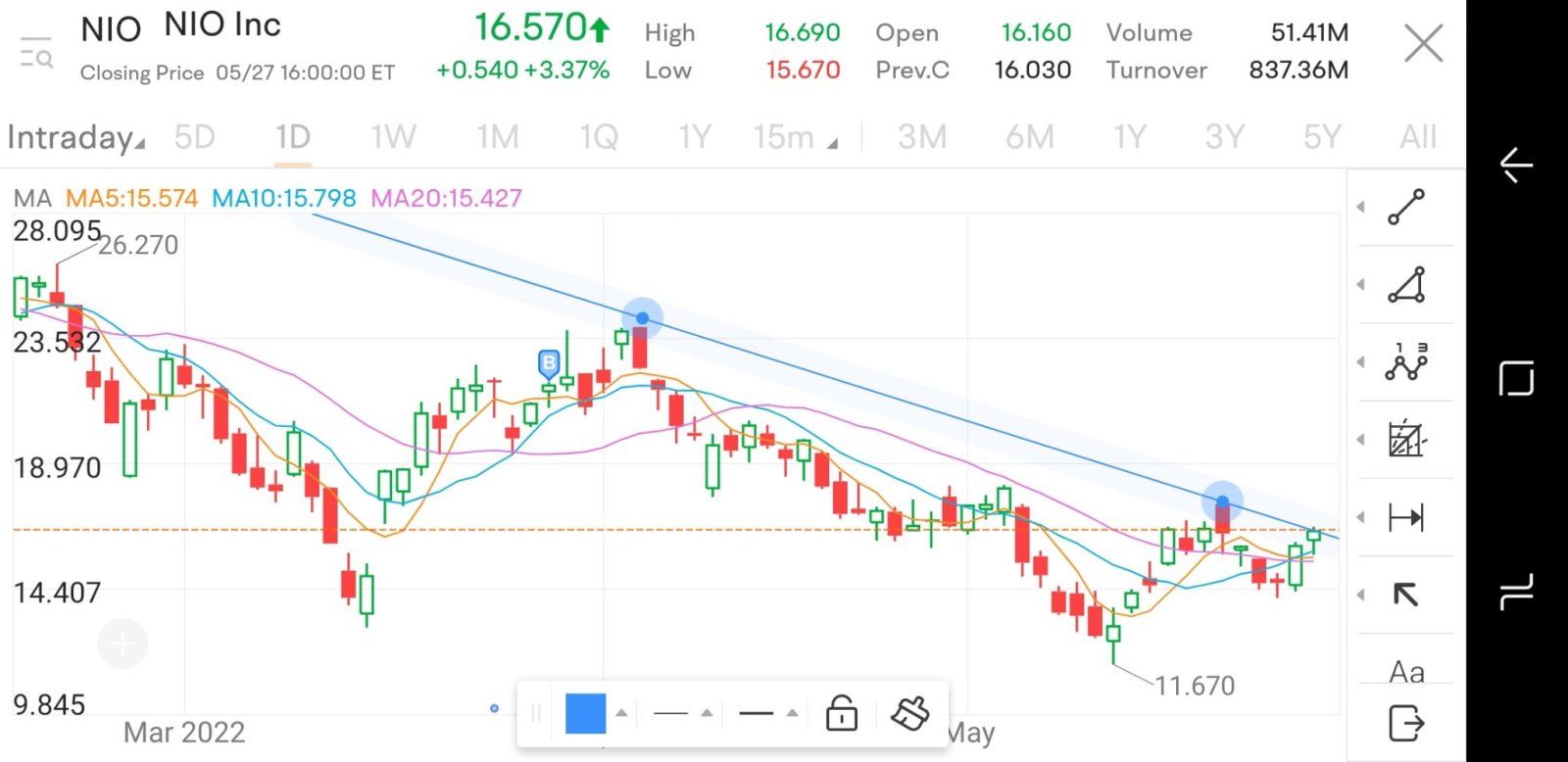Screen dimensions: 1568x762
Task: Grab the drawing toolbar drag handle
Action: point(535,713)
